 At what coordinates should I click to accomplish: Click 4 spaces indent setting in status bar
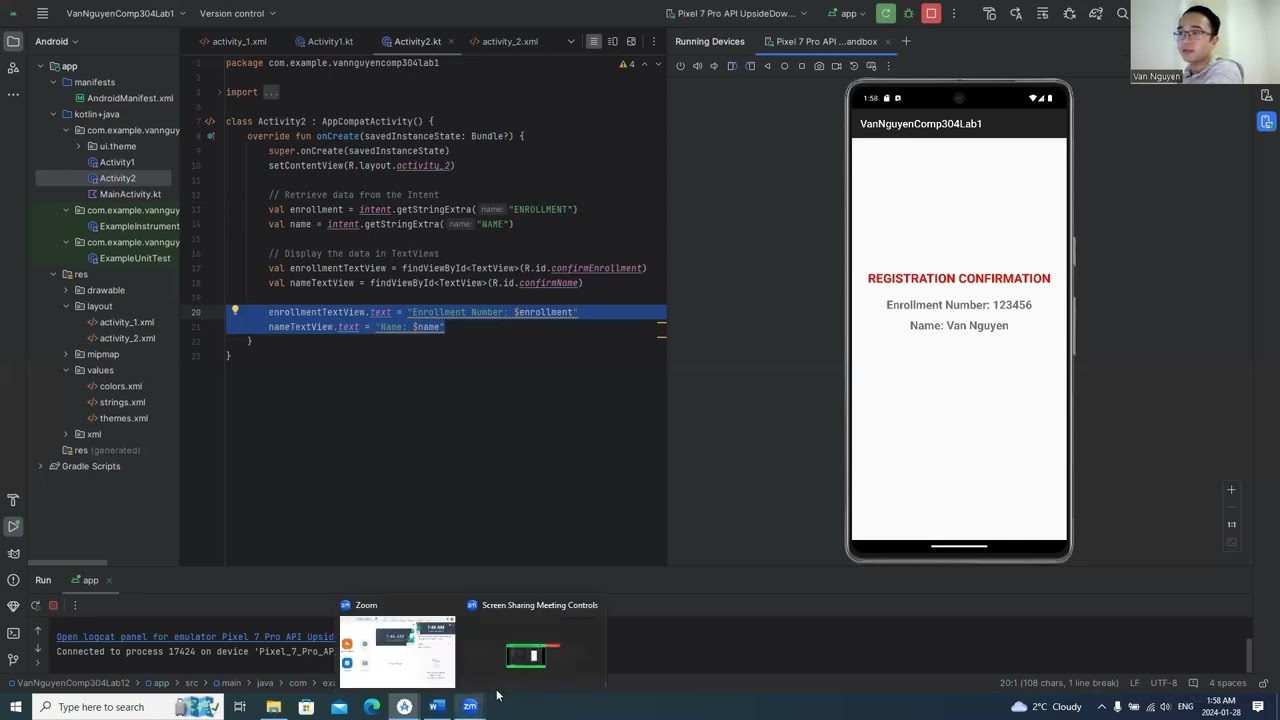coord(1227,683)
